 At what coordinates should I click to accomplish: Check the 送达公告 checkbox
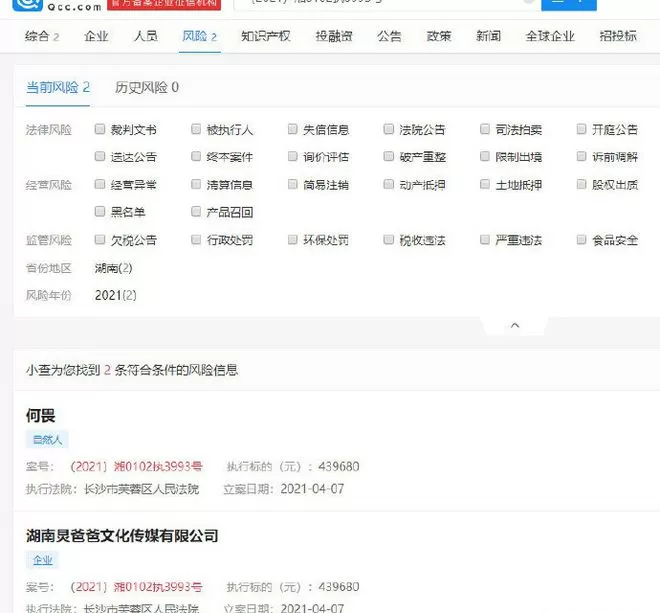tap(100, 156)
